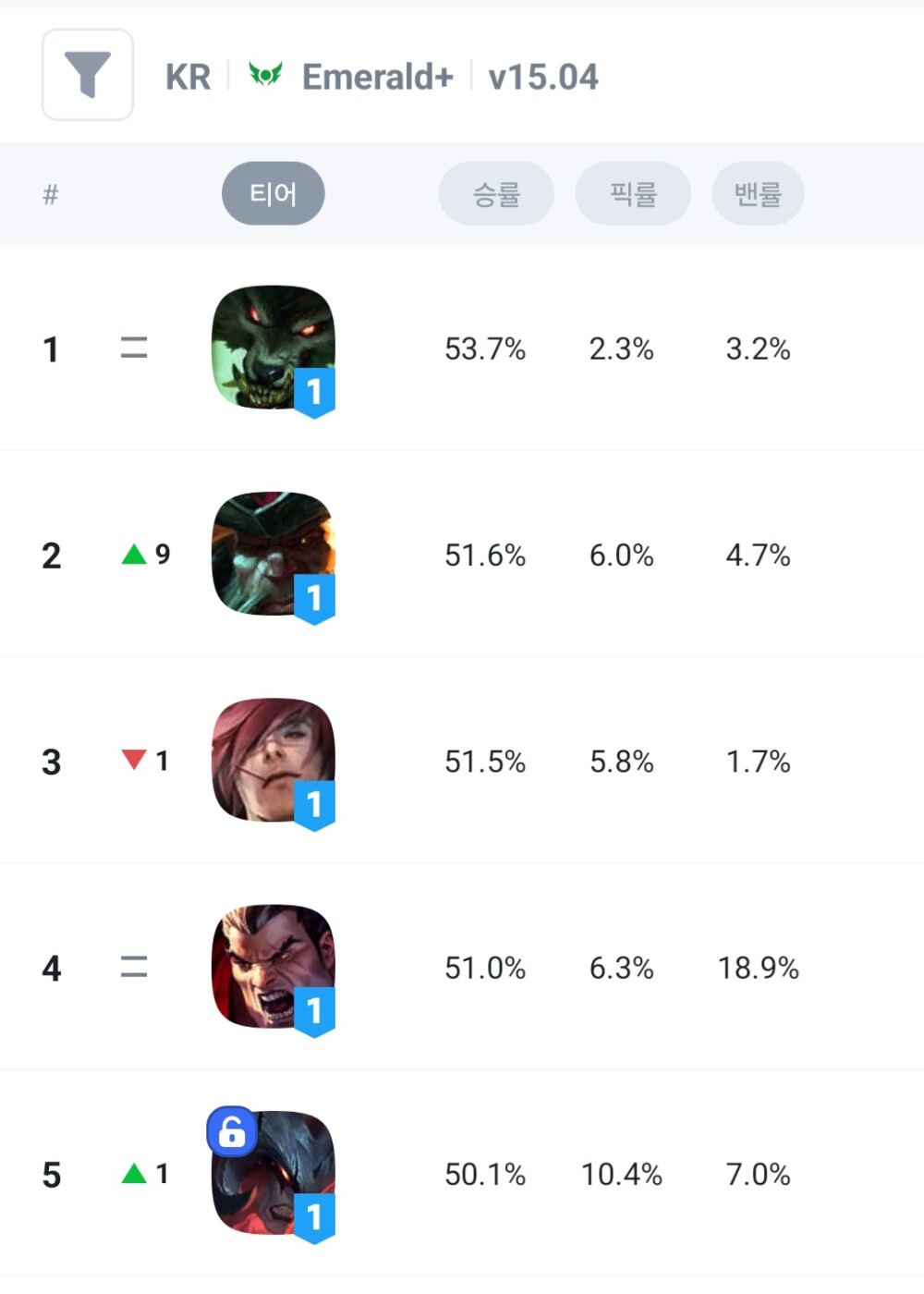The width and height of the screenshot is (924, 1294).
Task: Sort by 밴률 (ban rate) pill
Action: 758,194
